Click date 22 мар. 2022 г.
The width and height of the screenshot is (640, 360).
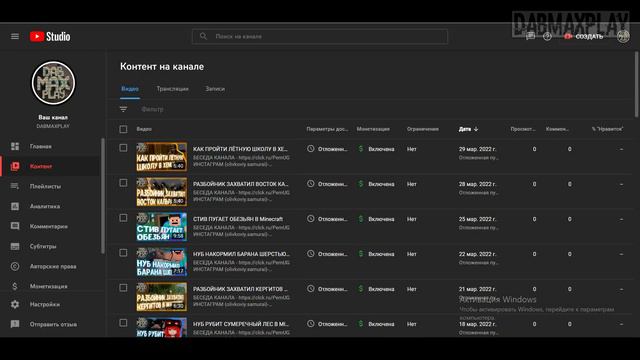click(477, 254)
